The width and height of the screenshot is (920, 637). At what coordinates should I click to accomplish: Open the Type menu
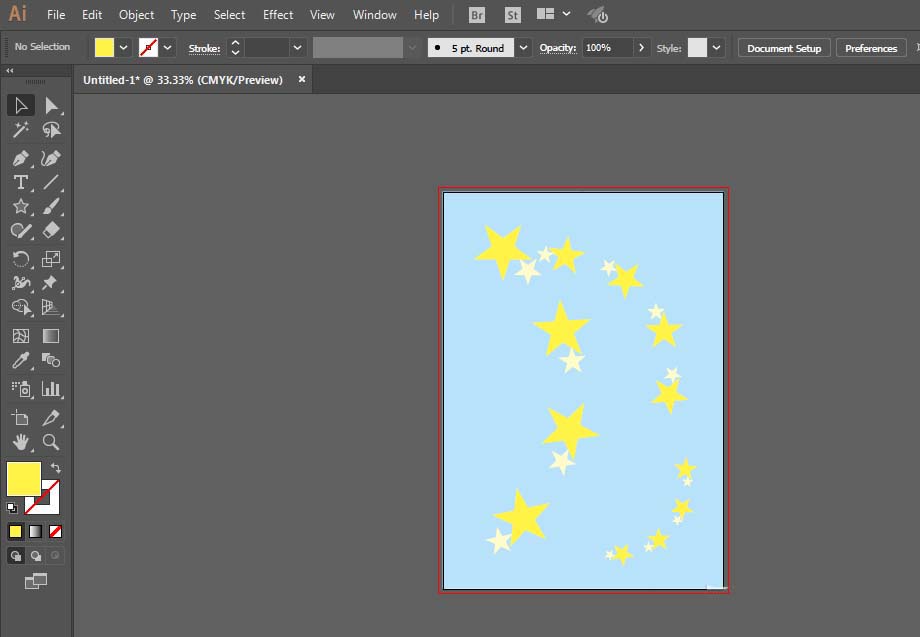pos(183,15)
